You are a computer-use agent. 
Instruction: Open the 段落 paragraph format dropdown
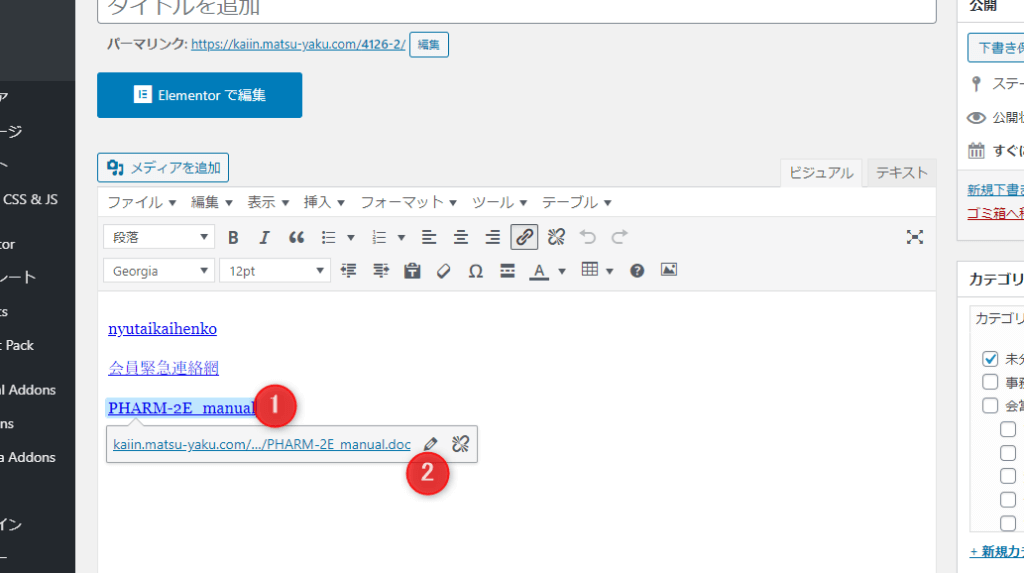click(159, 237)
